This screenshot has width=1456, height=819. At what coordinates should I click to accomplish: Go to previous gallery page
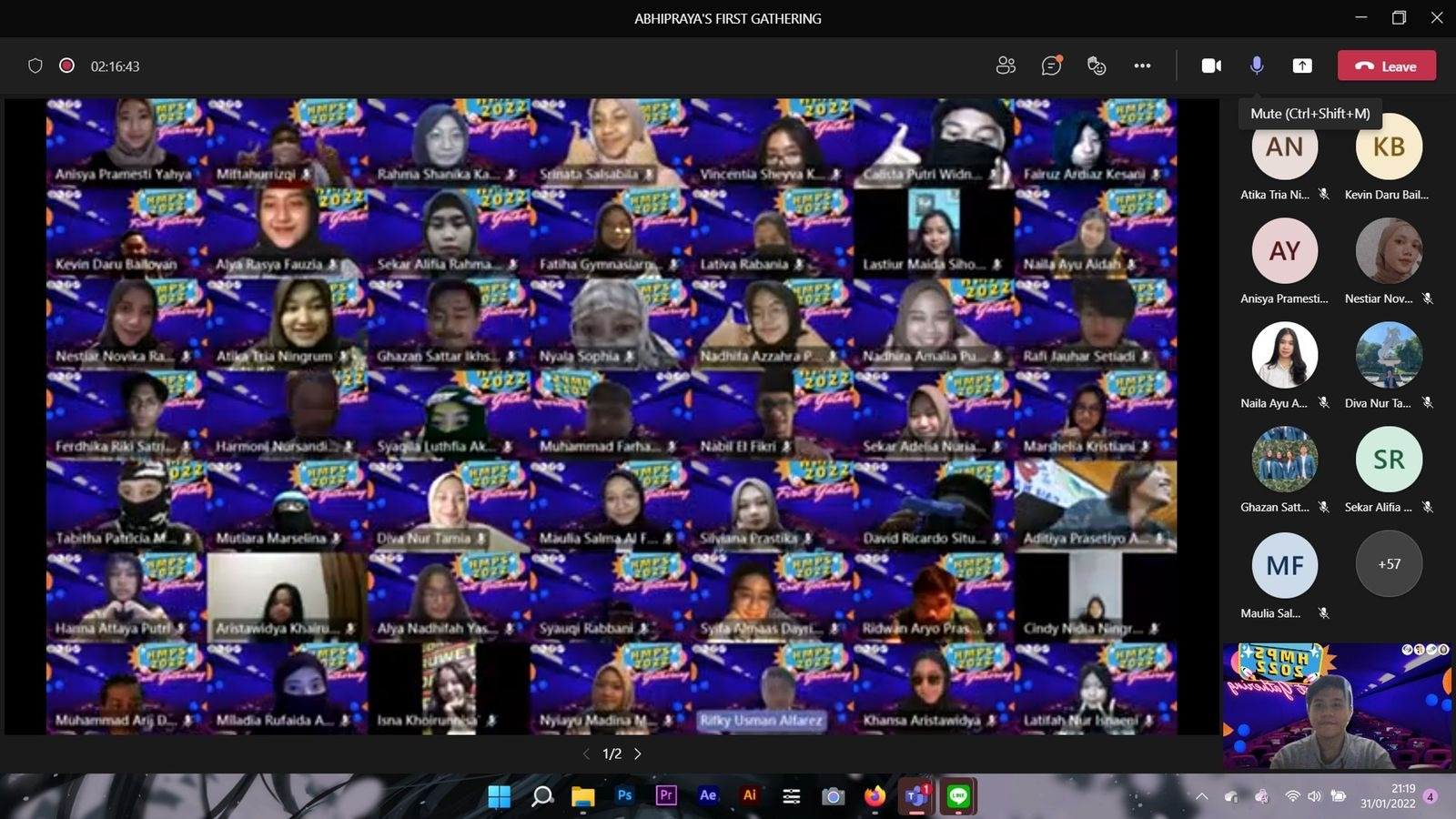(586, 753)
